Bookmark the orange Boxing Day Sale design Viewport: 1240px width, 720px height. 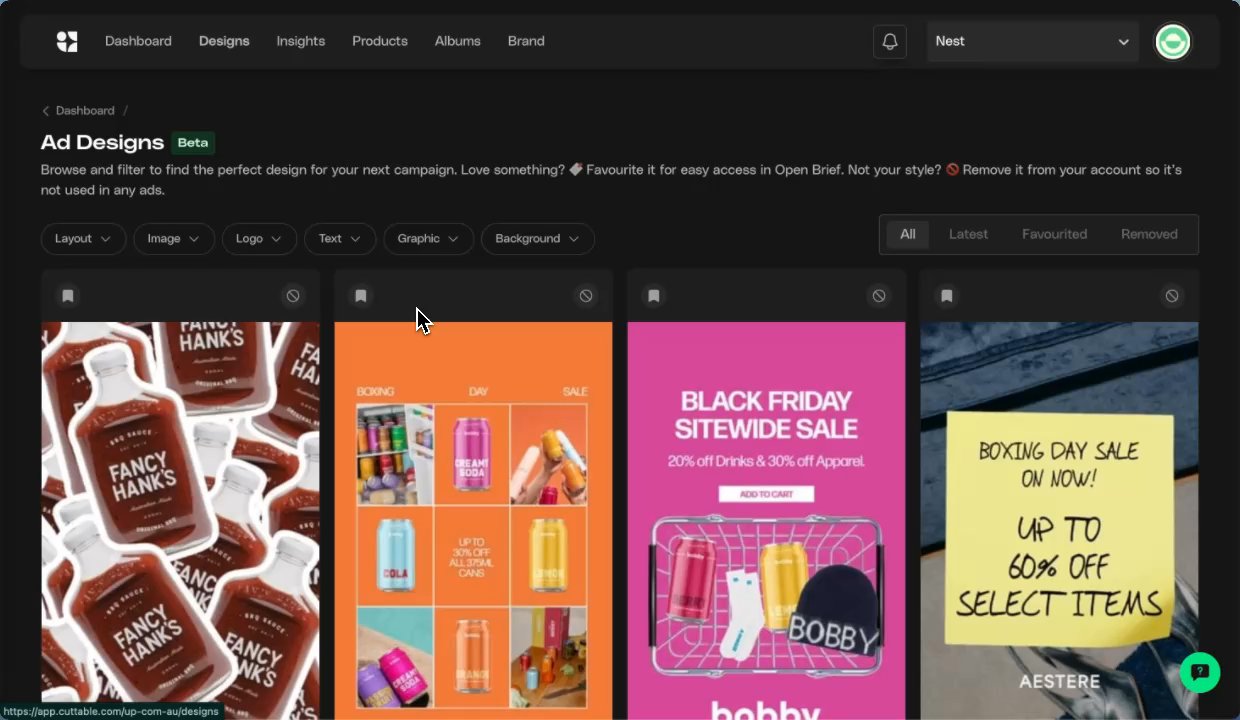click(x=361, y=296)
